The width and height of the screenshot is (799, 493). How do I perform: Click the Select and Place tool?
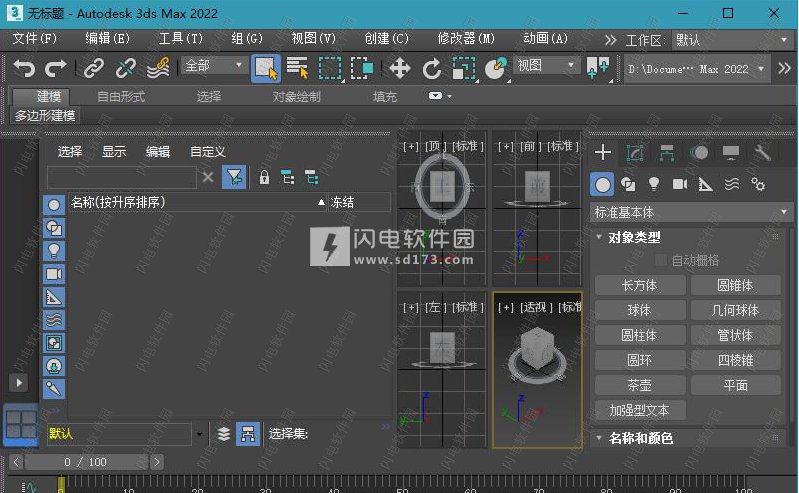tap(496, 68)
